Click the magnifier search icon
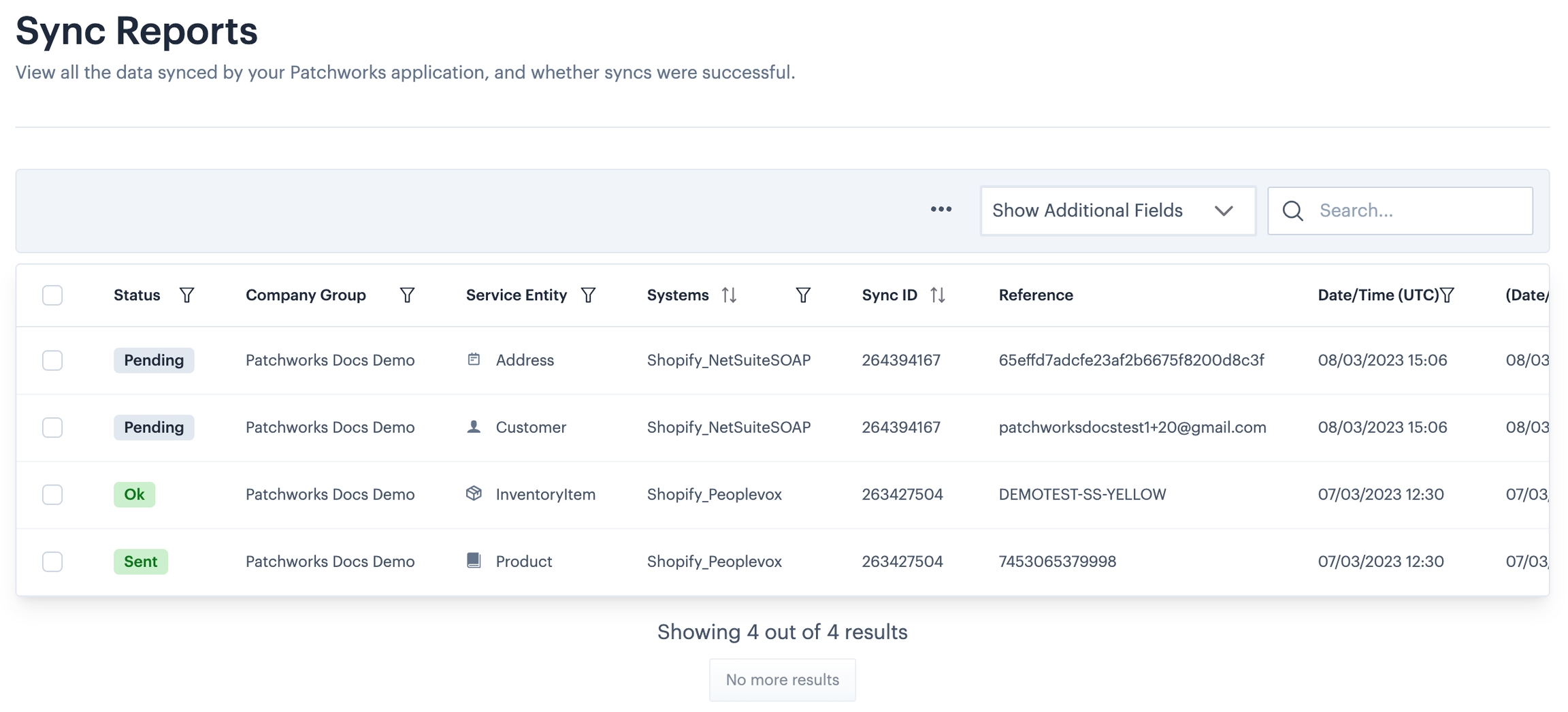1568x712 pixels. [1292, 211]
